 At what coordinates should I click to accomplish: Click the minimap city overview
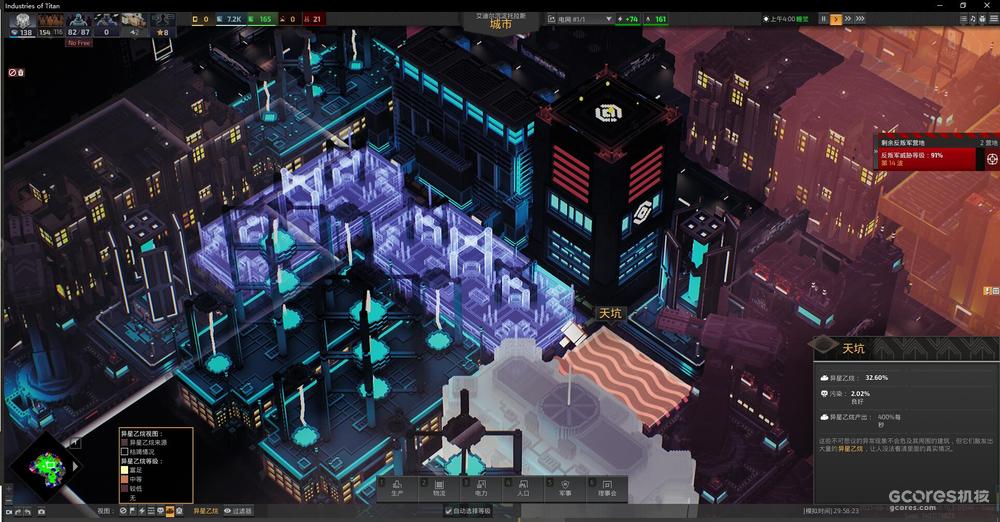coord(48,468)
